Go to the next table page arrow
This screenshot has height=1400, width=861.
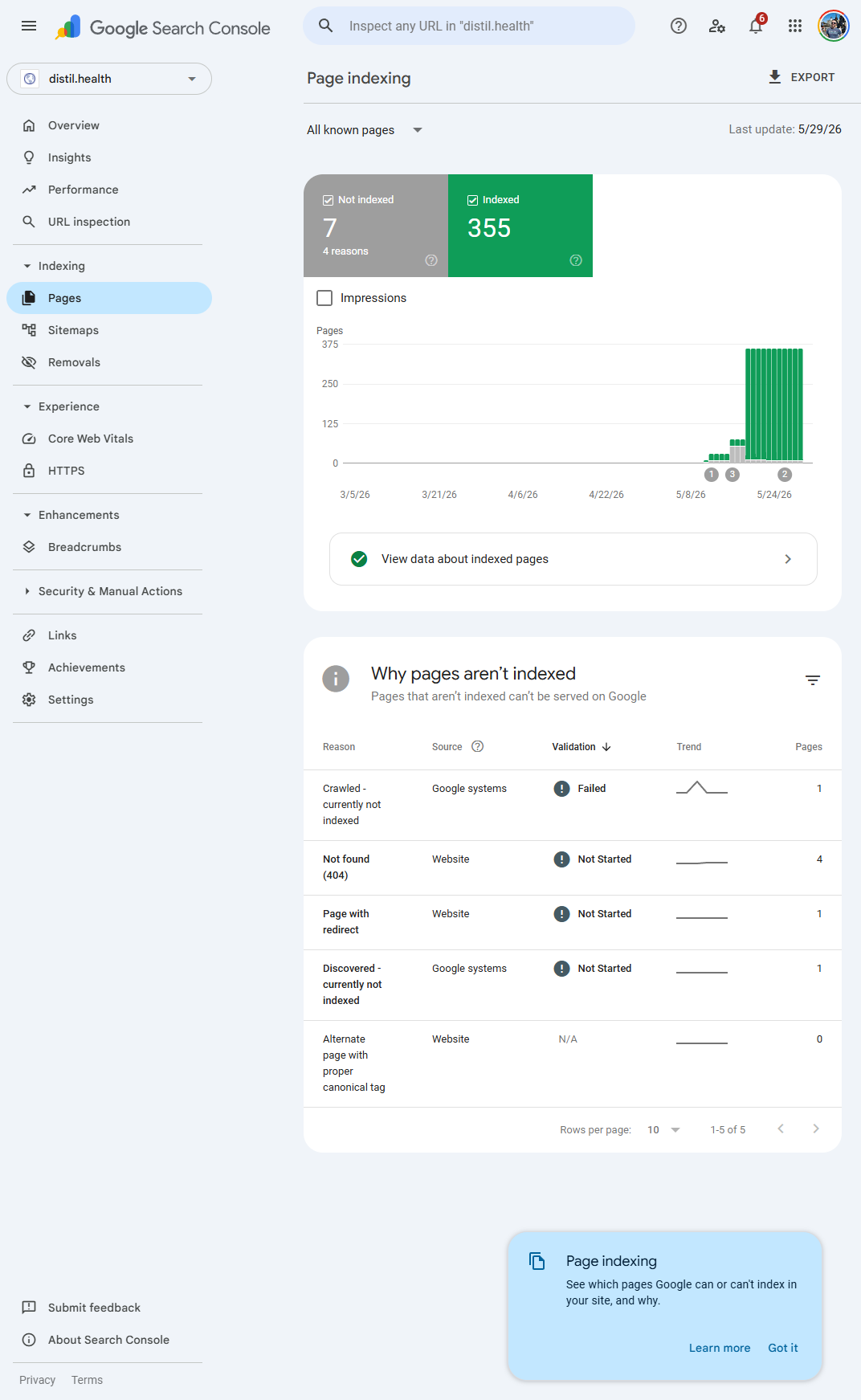(816, 1129)
